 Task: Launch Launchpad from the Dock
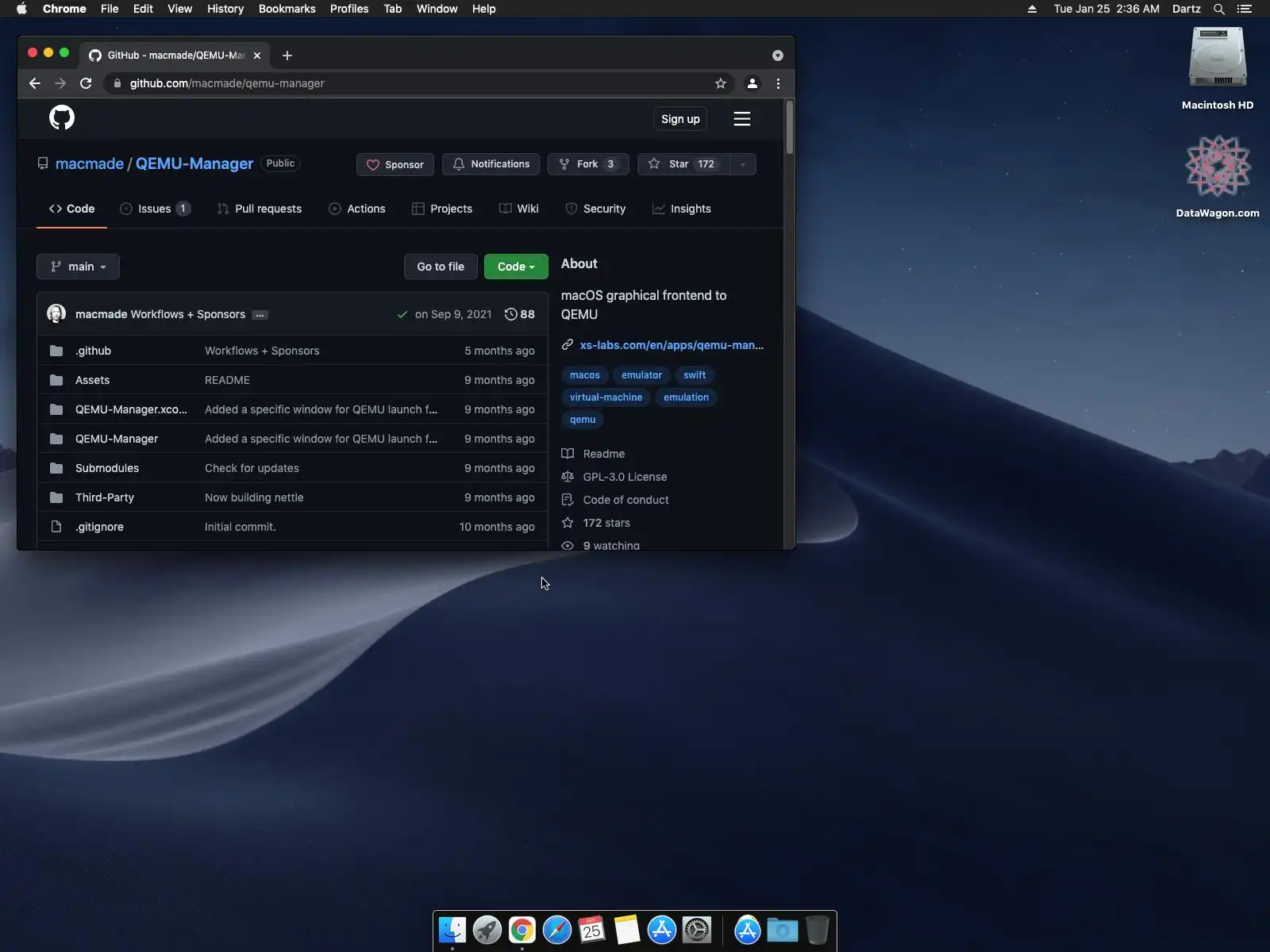[487, 930]
